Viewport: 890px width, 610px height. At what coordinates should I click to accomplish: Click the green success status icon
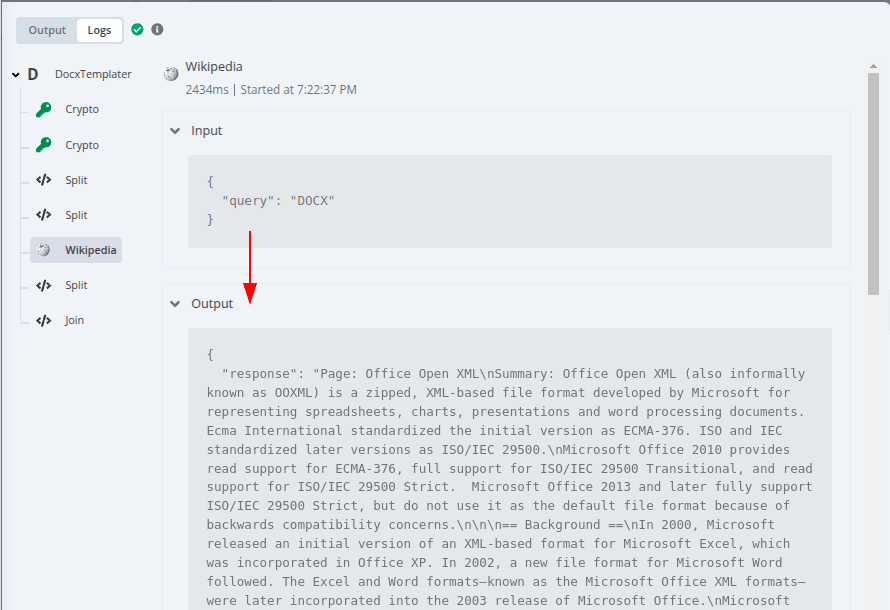[137, 30]
